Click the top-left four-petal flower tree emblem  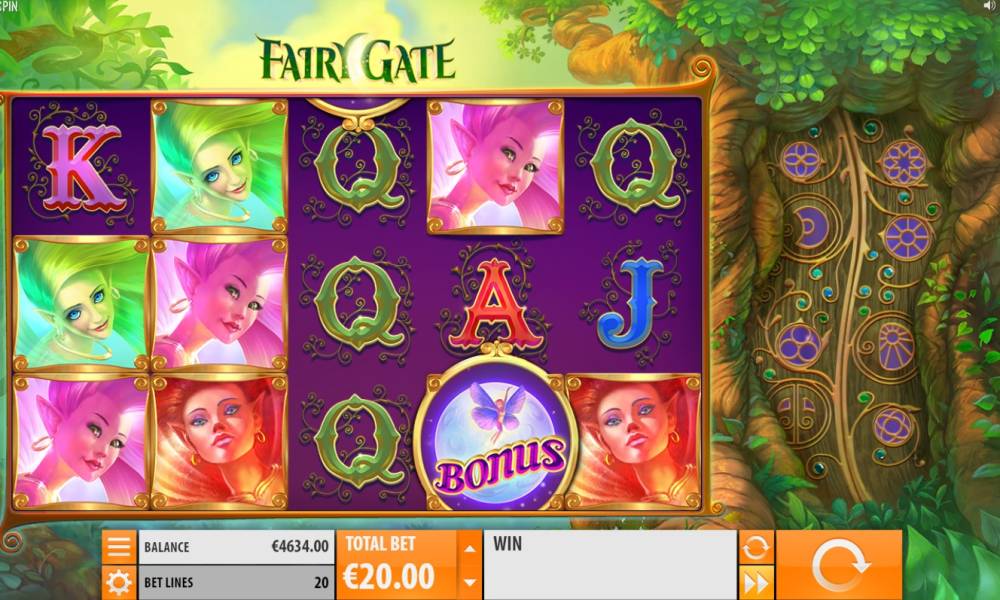pyautogui.click(x=801, y=160)
